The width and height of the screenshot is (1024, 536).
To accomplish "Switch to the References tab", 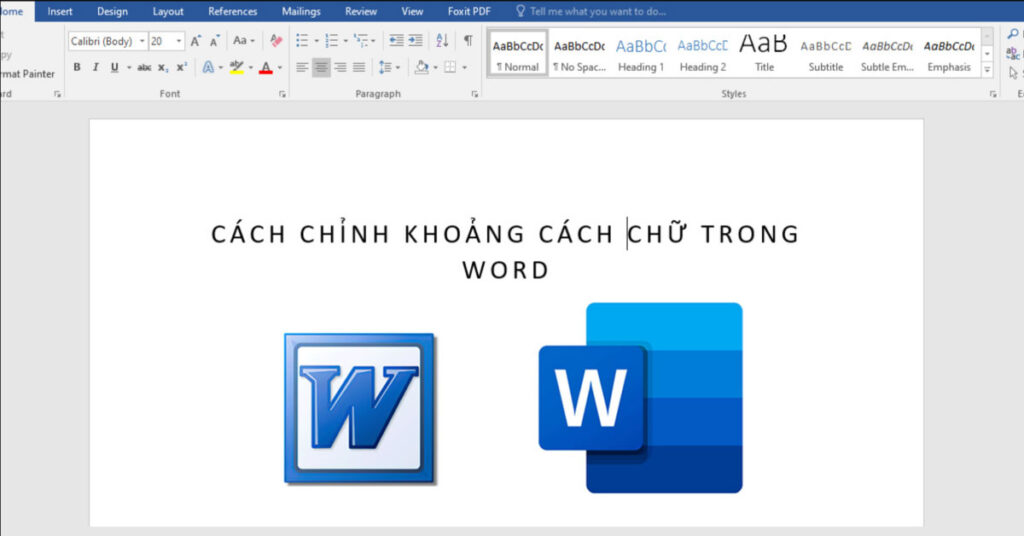I will [x=232, y=11].
